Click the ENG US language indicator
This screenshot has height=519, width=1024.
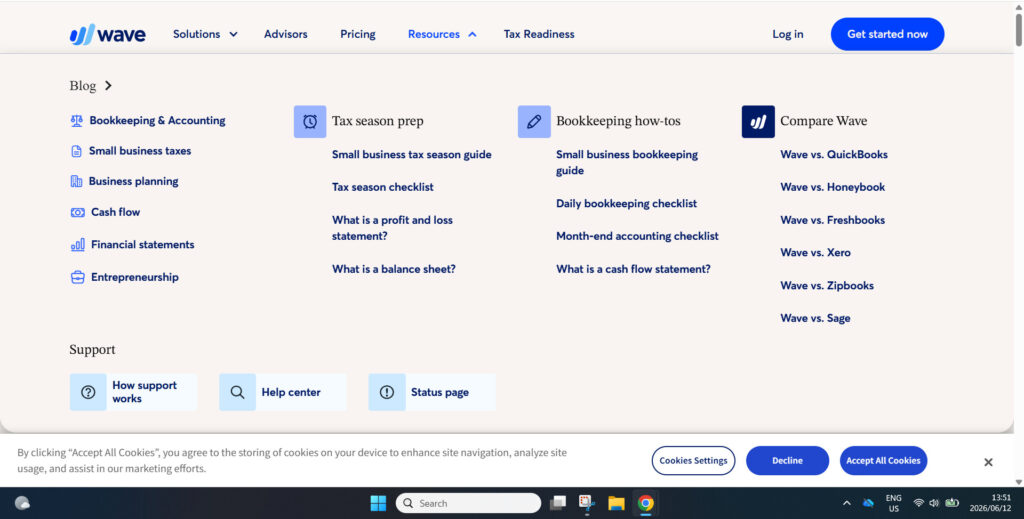point(893,503)
